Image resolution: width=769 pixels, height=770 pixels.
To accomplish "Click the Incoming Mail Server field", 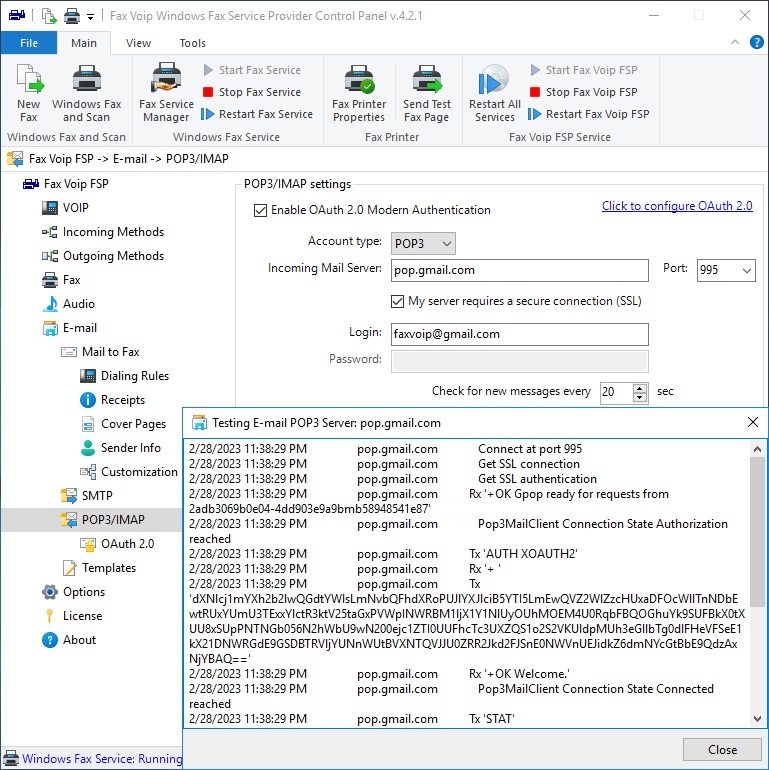I will coord(520,271).
